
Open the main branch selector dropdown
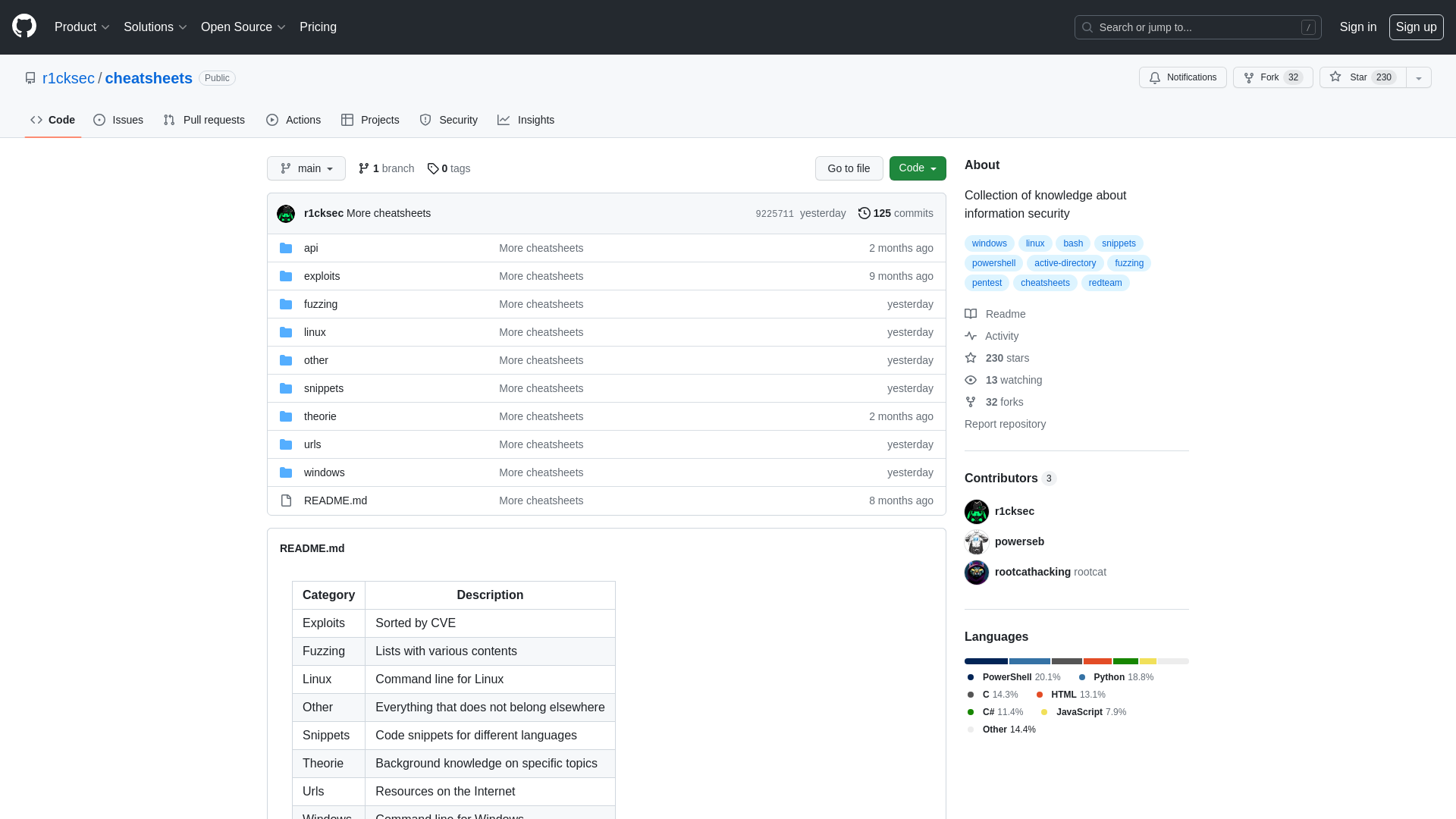(x=306, y=168)
